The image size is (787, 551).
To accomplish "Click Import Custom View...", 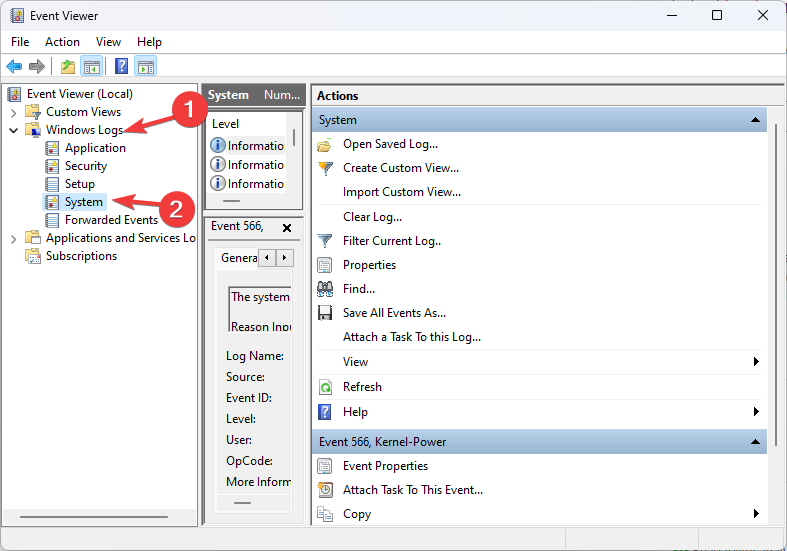I will [x=402, y=192].
